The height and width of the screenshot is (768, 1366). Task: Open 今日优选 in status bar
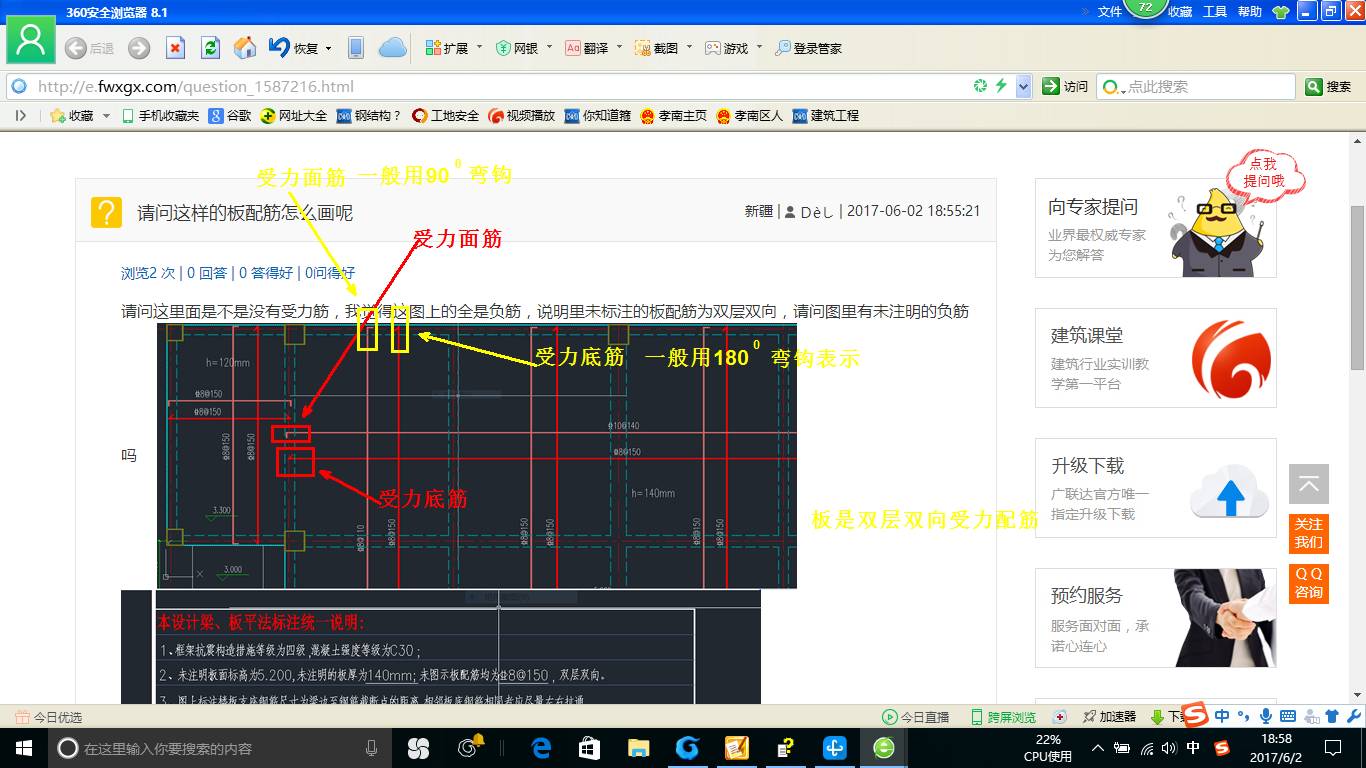coord(48,717)
